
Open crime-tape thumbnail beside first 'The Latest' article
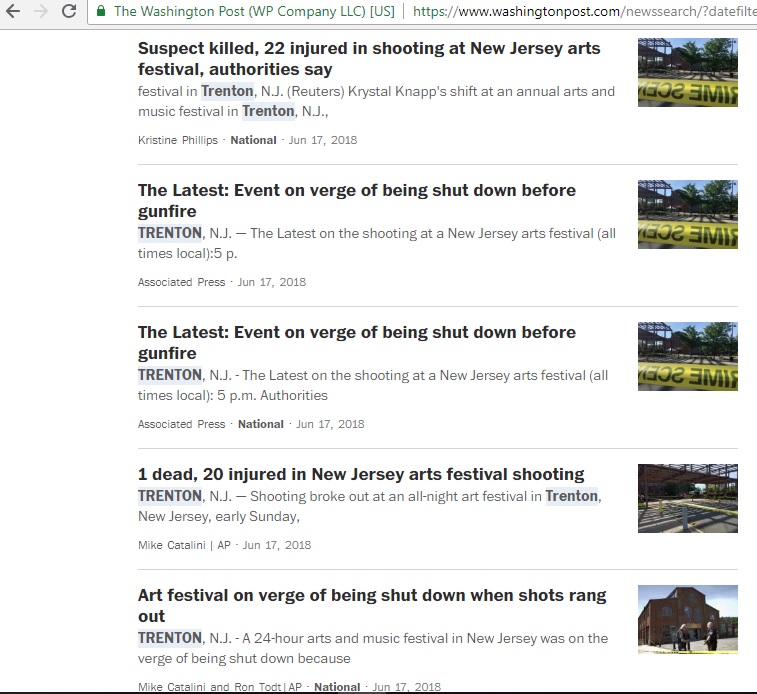pyautogui.click(x=687, y=214)
